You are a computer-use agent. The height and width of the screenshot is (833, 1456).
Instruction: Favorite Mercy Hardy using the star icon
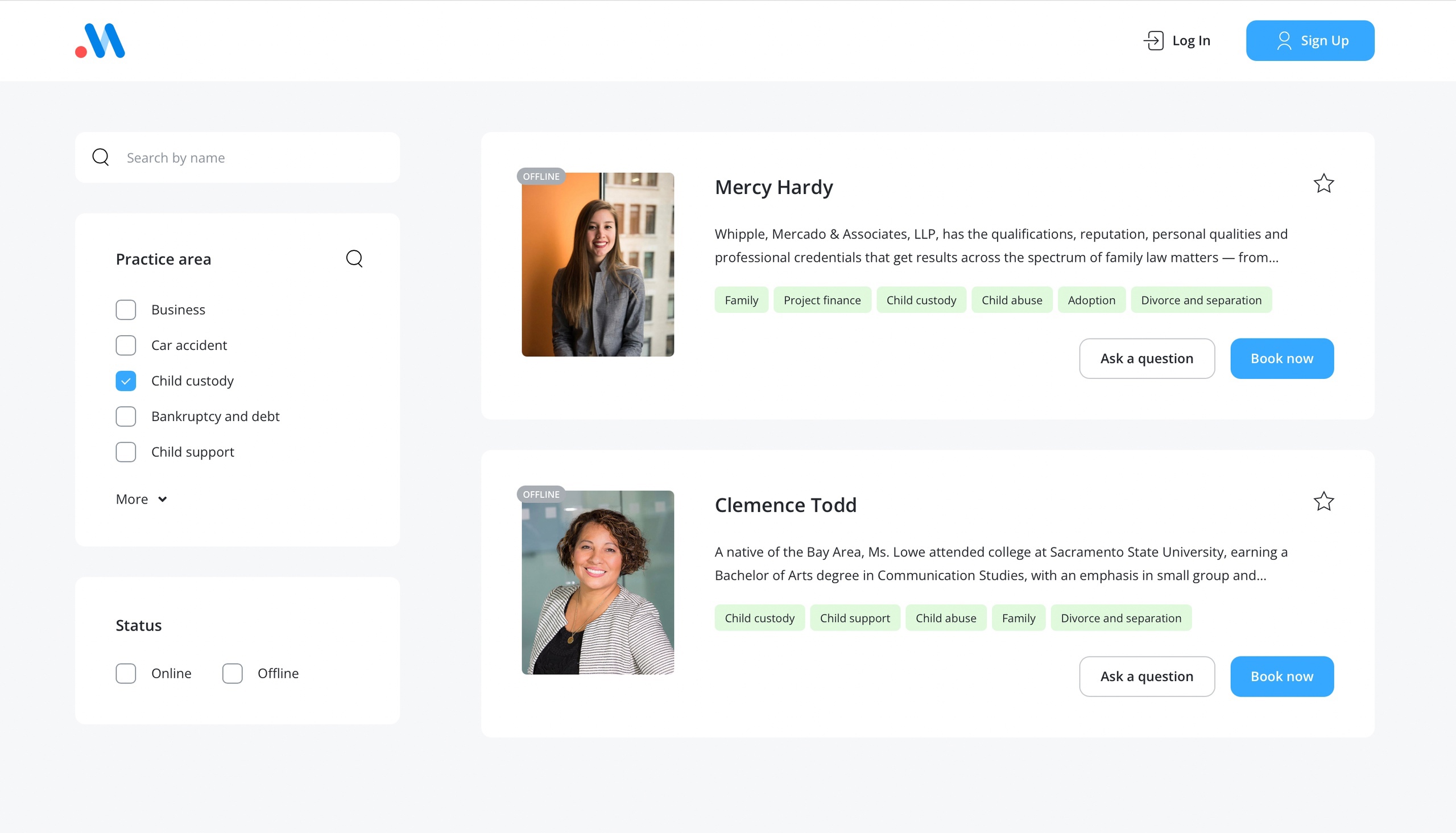point(1323,183)
